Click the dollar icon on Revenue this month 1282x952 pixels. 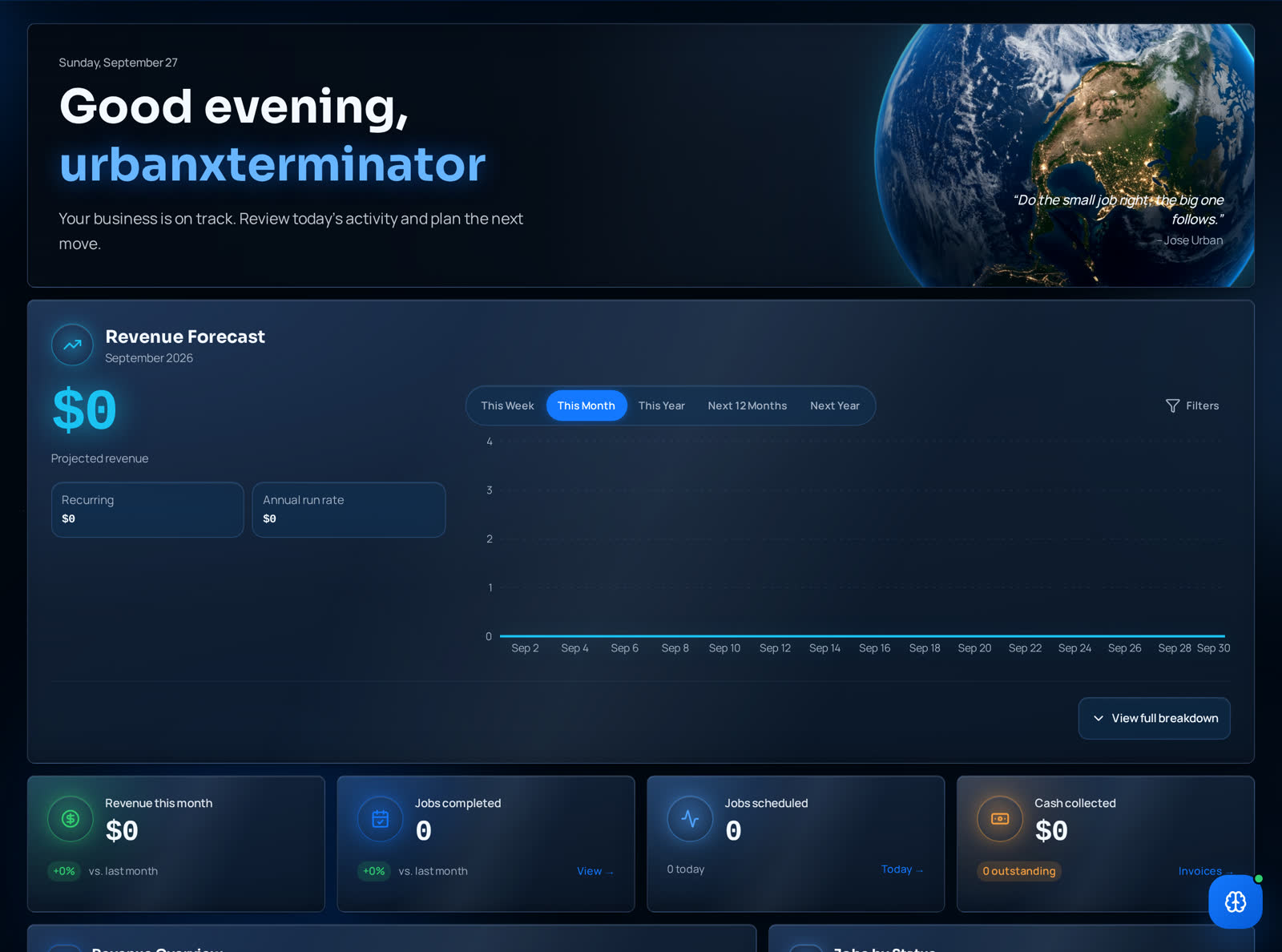pos(71,818)
